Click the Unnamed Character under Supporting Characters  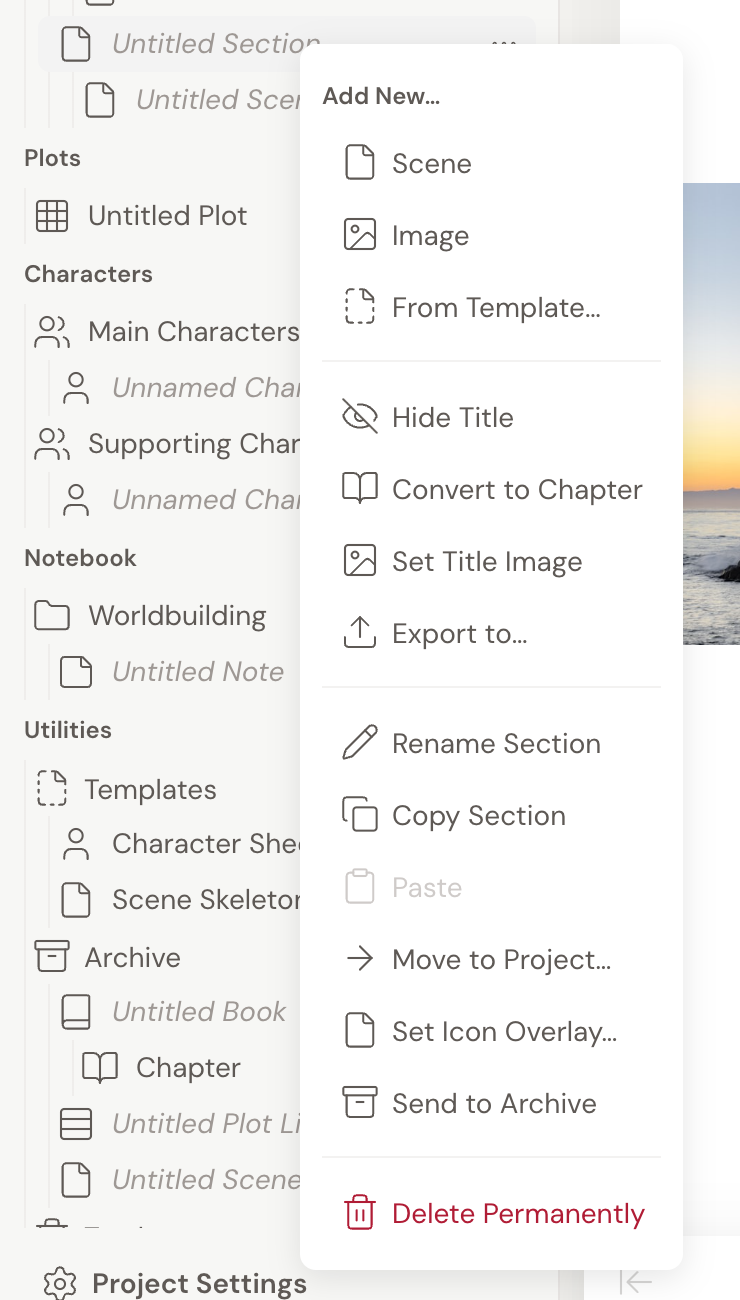pos(205,500)
